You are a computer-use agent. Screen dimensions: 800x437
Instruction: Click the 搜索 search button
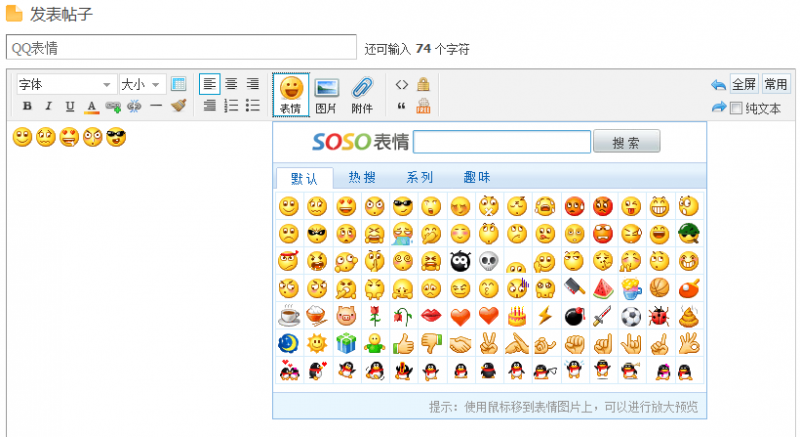pyautogui.click(x=627, y=142)
